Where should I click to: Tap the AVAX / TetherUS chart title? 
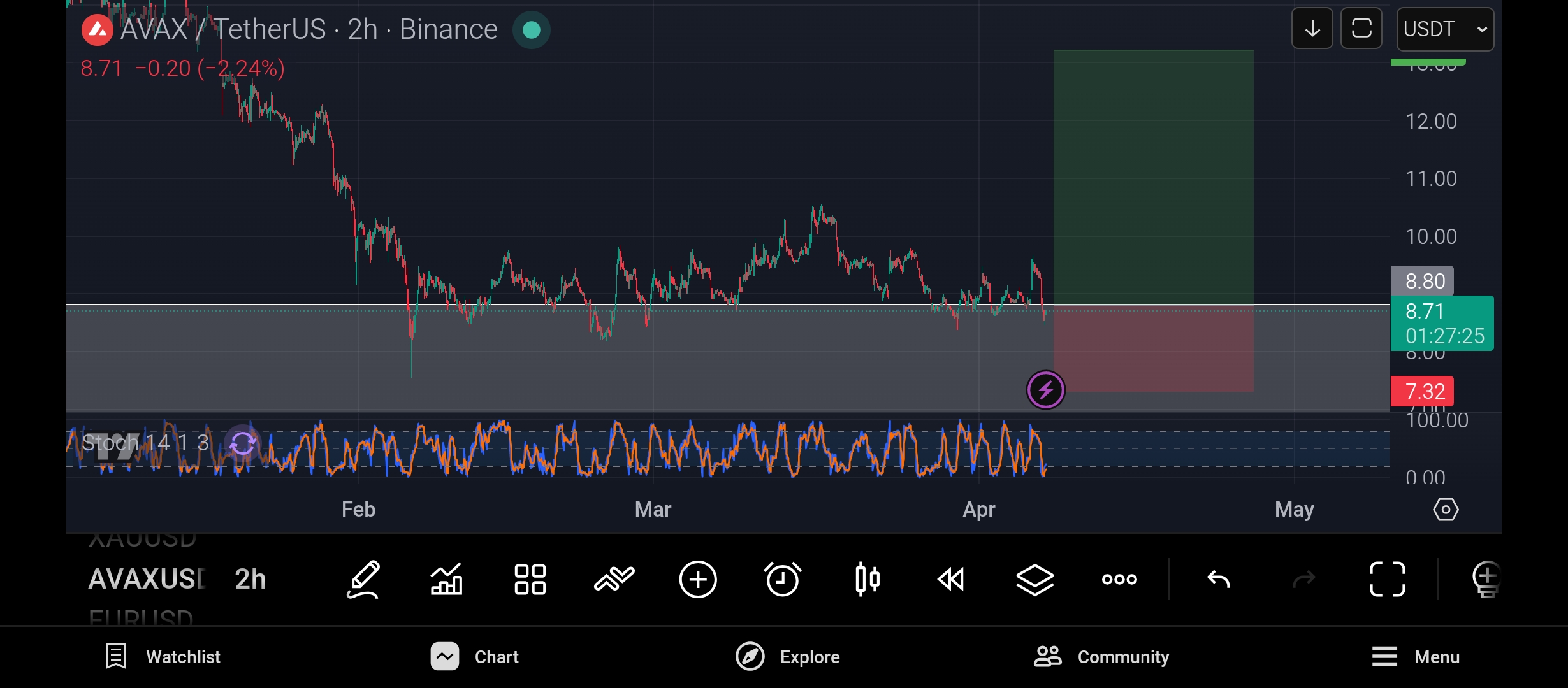point(309,29)
